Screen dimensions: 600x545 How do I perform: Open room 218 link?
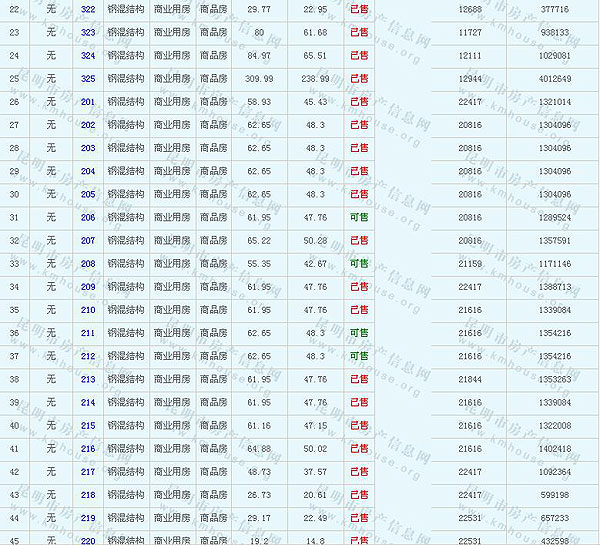click(x=88, y=495)
